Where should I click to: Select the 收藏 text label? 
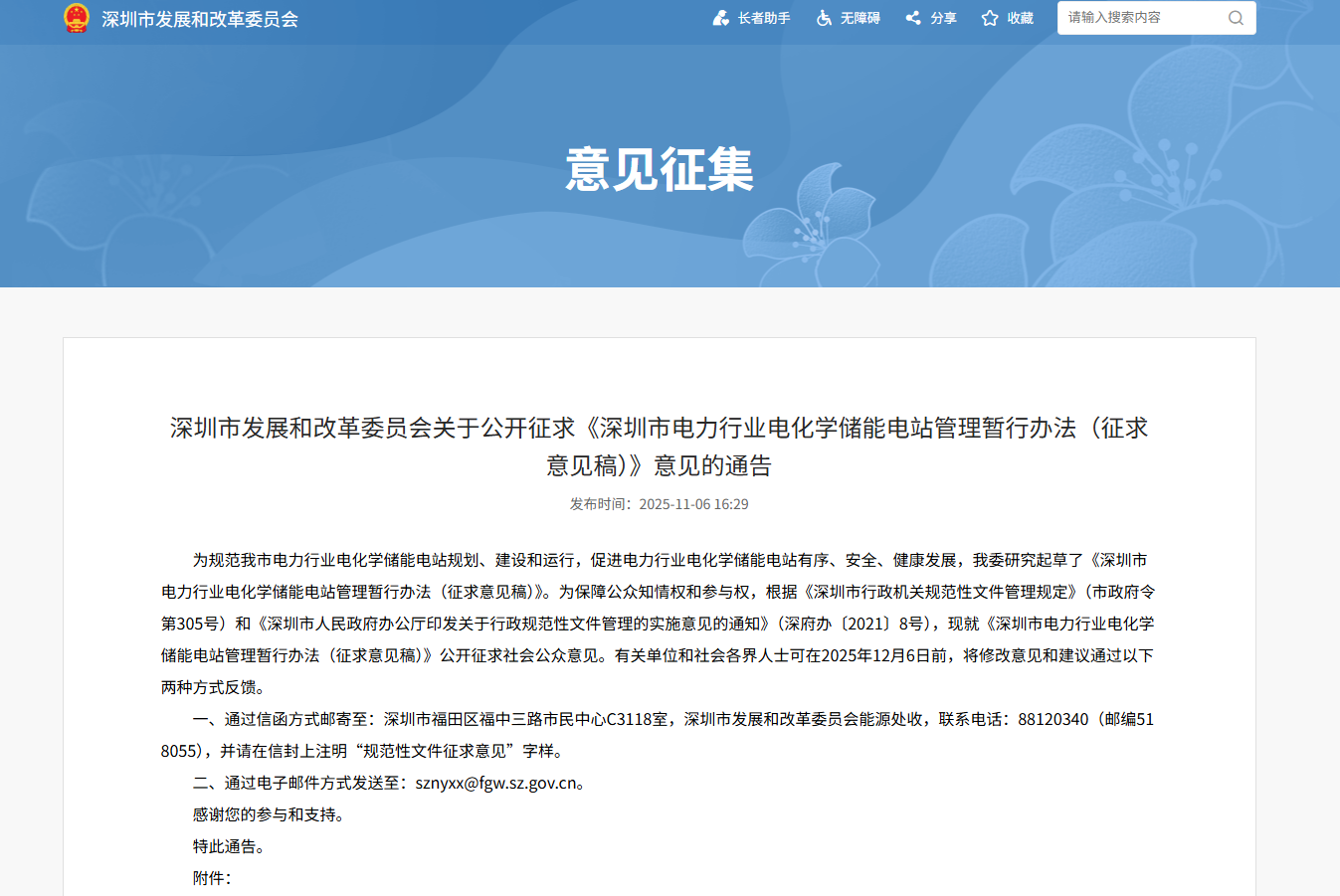coord(1020,18)
